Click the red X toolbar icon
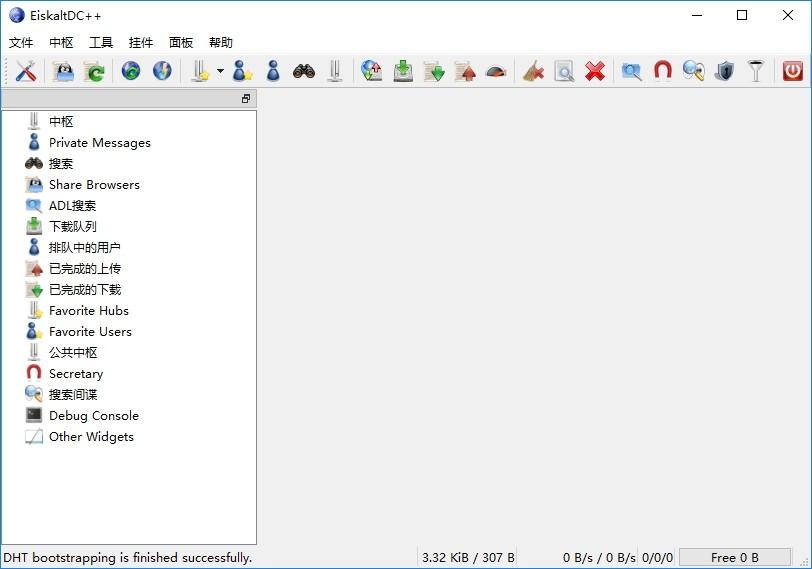Screen dimensions: 812x569 (595, 71)
